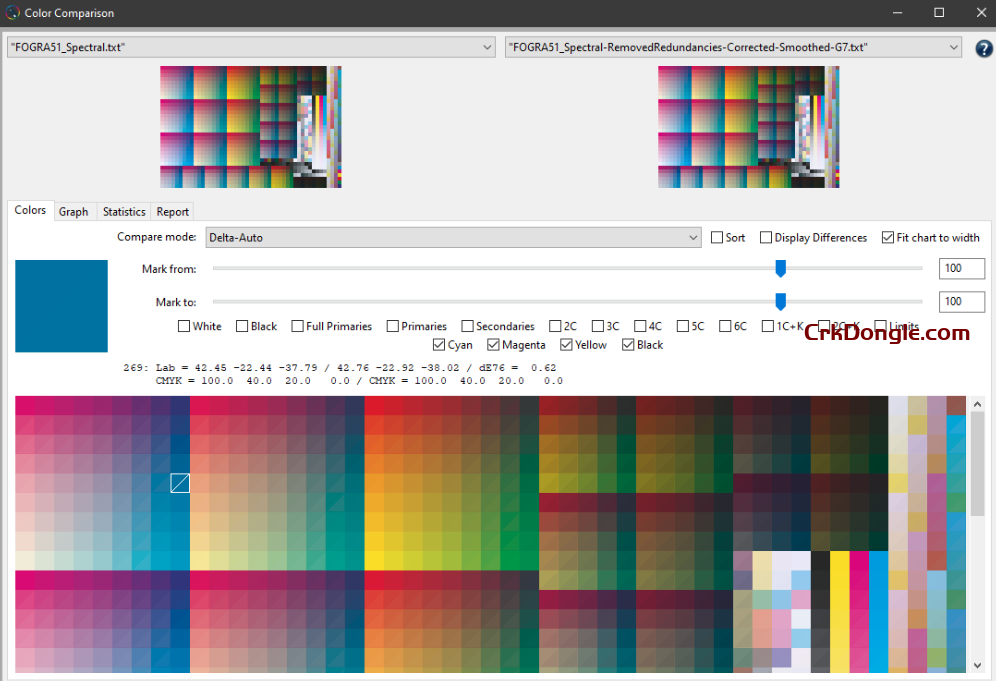Open the Help question mark icon
Image resolution: width=996 pixels, height=681 pixels.
(983, 47)
